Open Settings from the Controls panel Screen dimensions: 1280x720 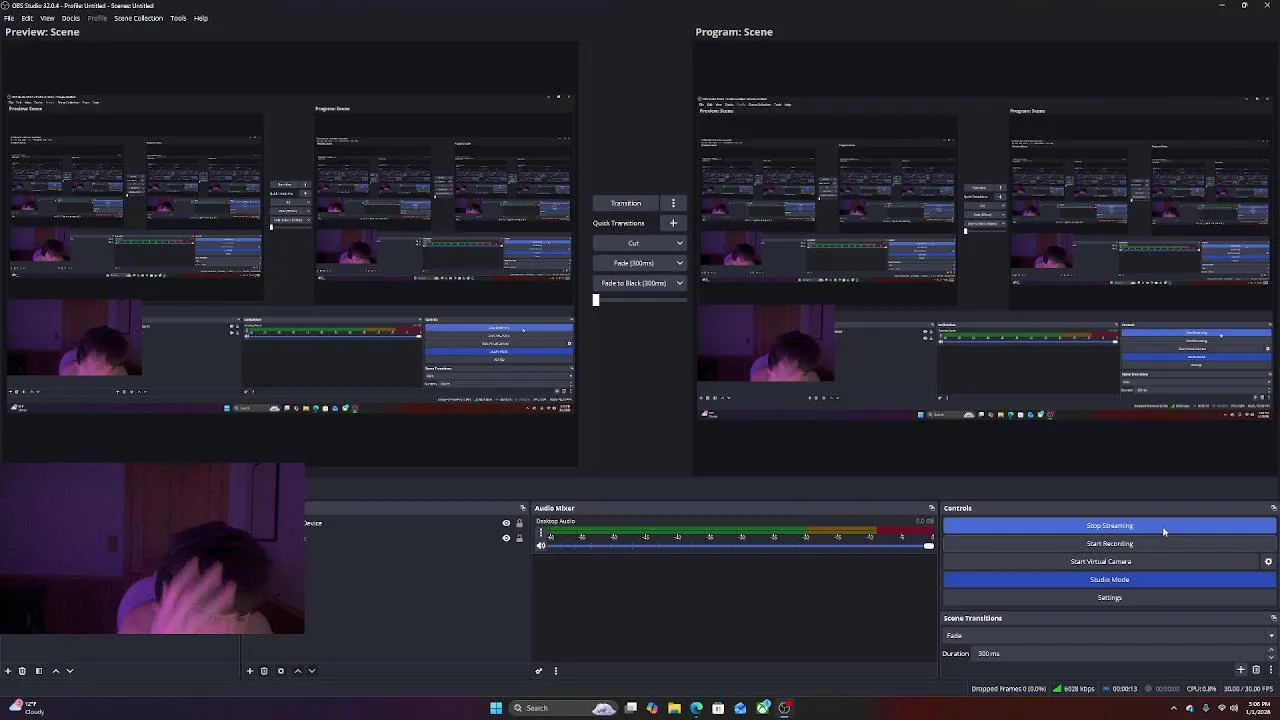[1110, 598]
